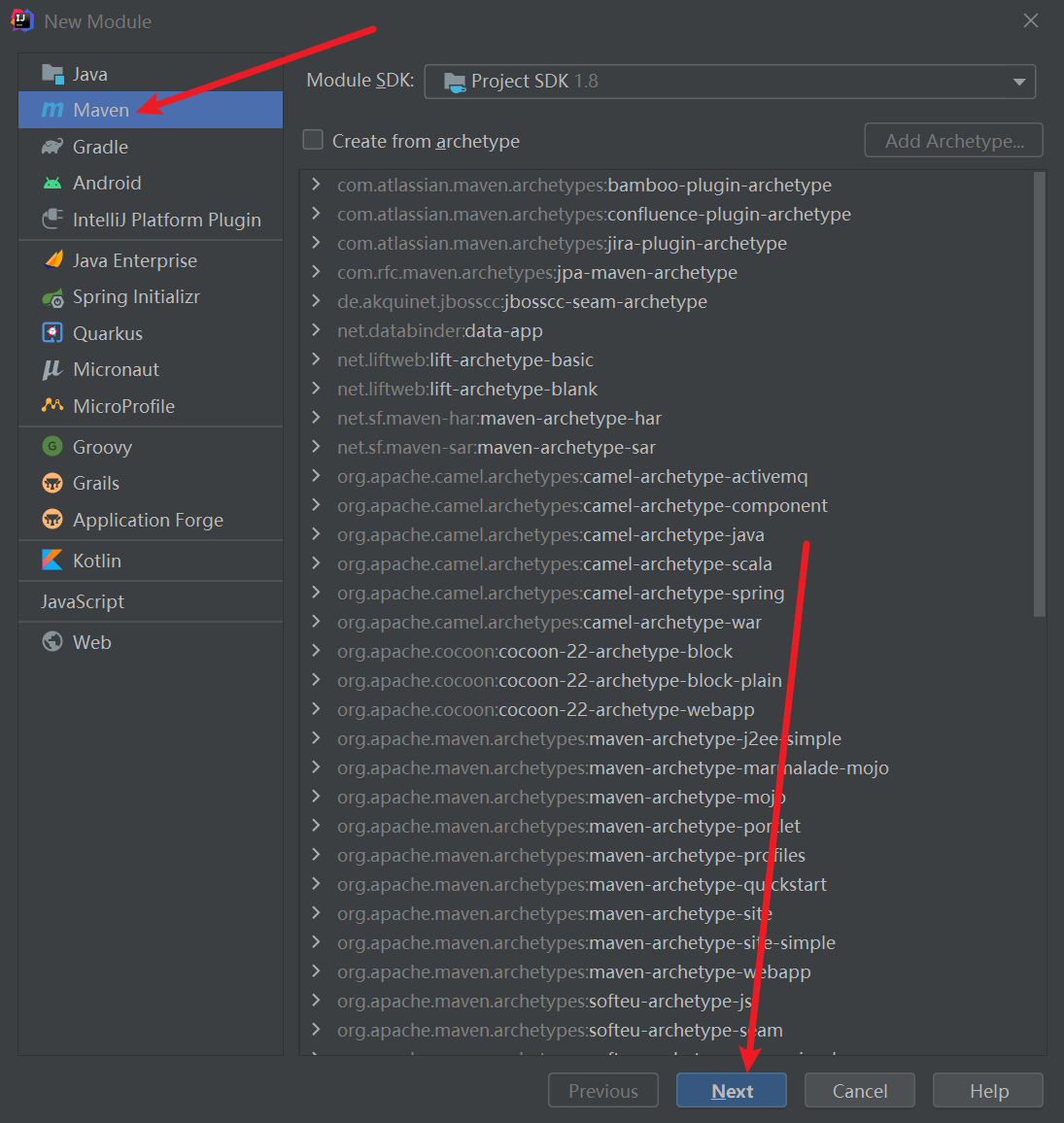The height and width of the screenshot is (1123, 1064).
Task: Choose the Spring Initializr icon
Action: 52,297
